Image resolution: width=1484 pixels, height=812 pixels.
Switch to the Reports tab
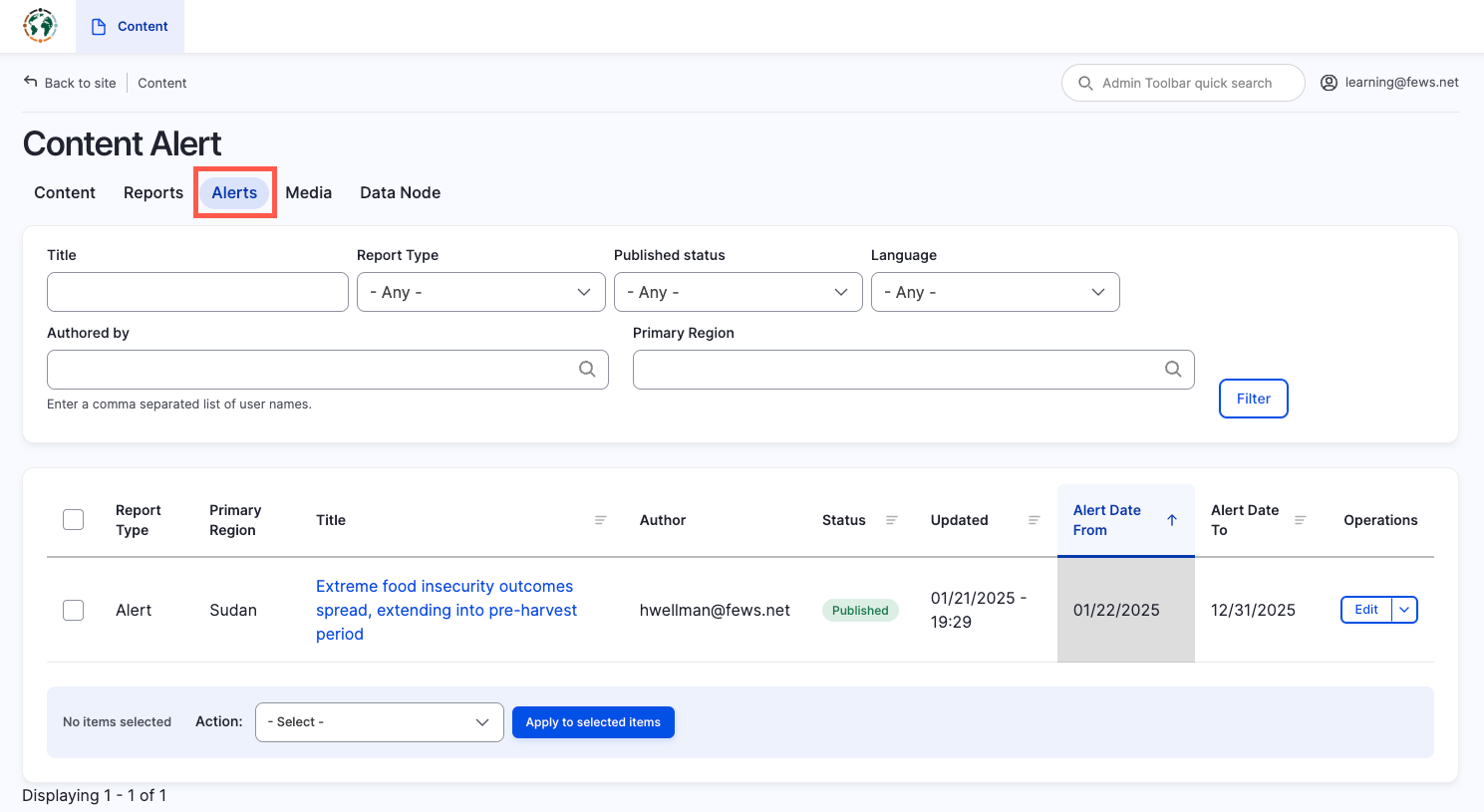[153, 193]
